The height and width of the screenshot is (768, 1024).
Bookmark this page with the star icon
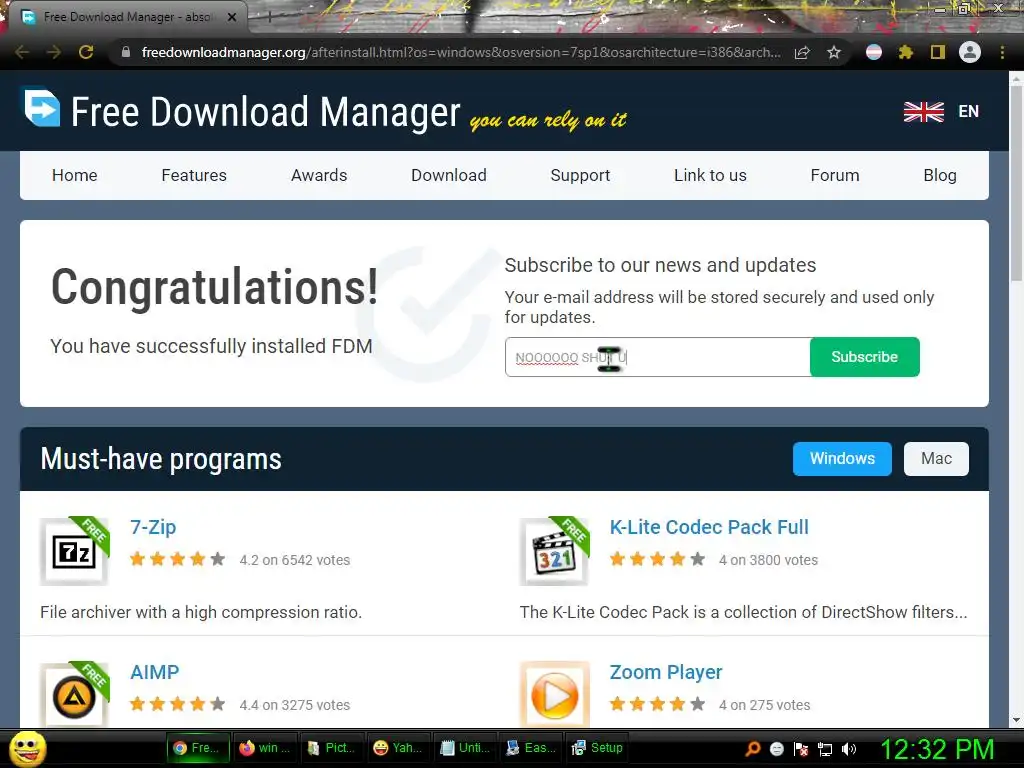(834, 52)
